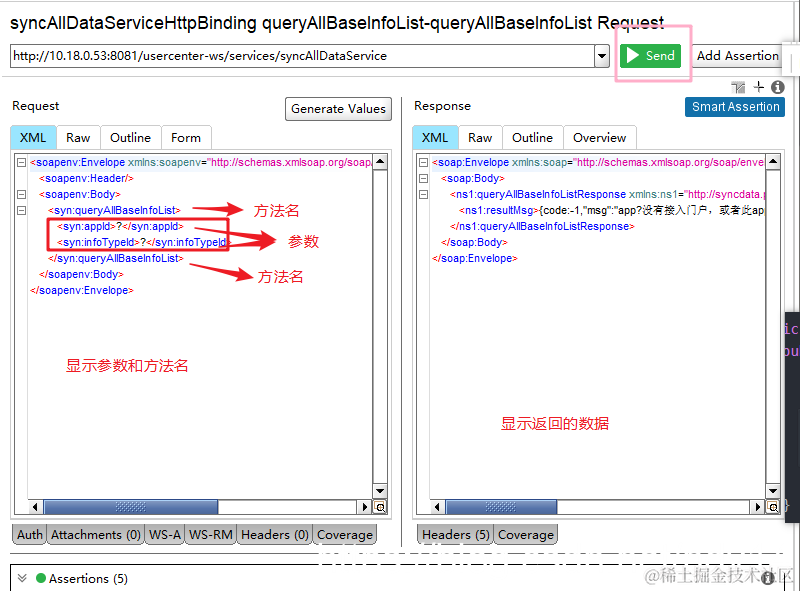Open the Auth tab
The image size is (800, 591).
point(30,534)
